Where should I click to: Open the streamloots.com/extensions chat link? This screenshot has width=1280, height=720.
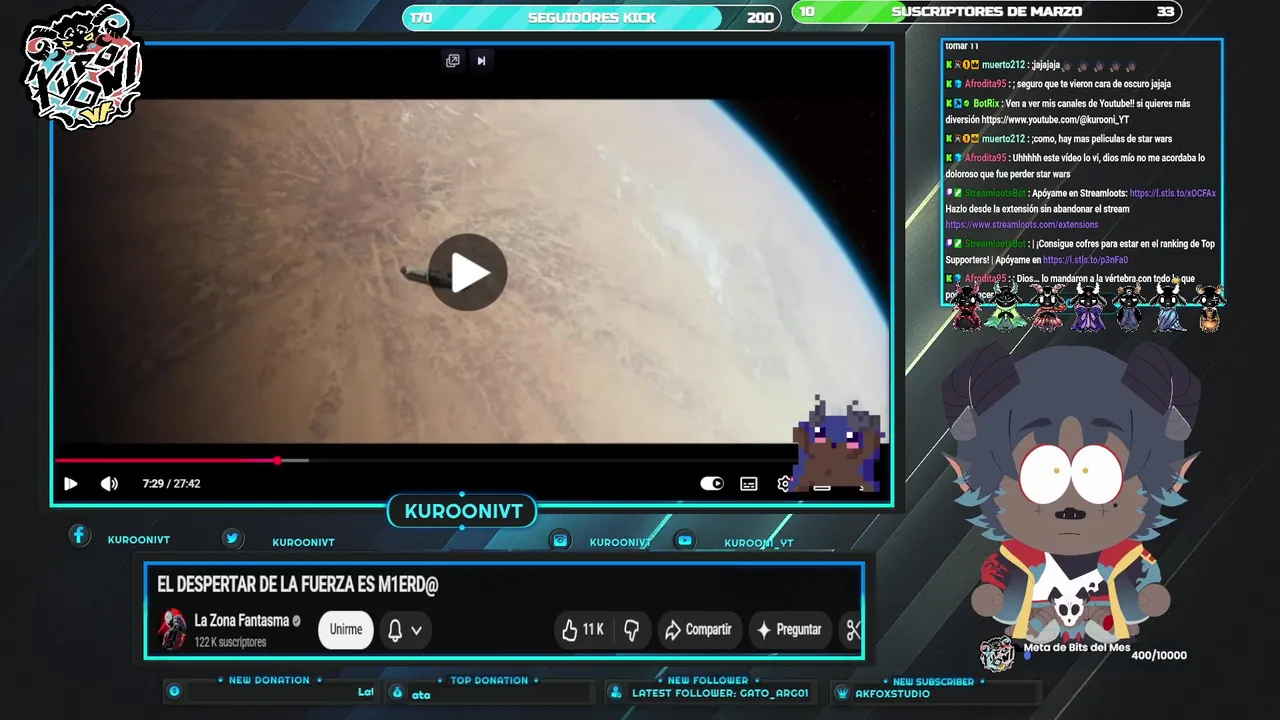pos(1022,225)
